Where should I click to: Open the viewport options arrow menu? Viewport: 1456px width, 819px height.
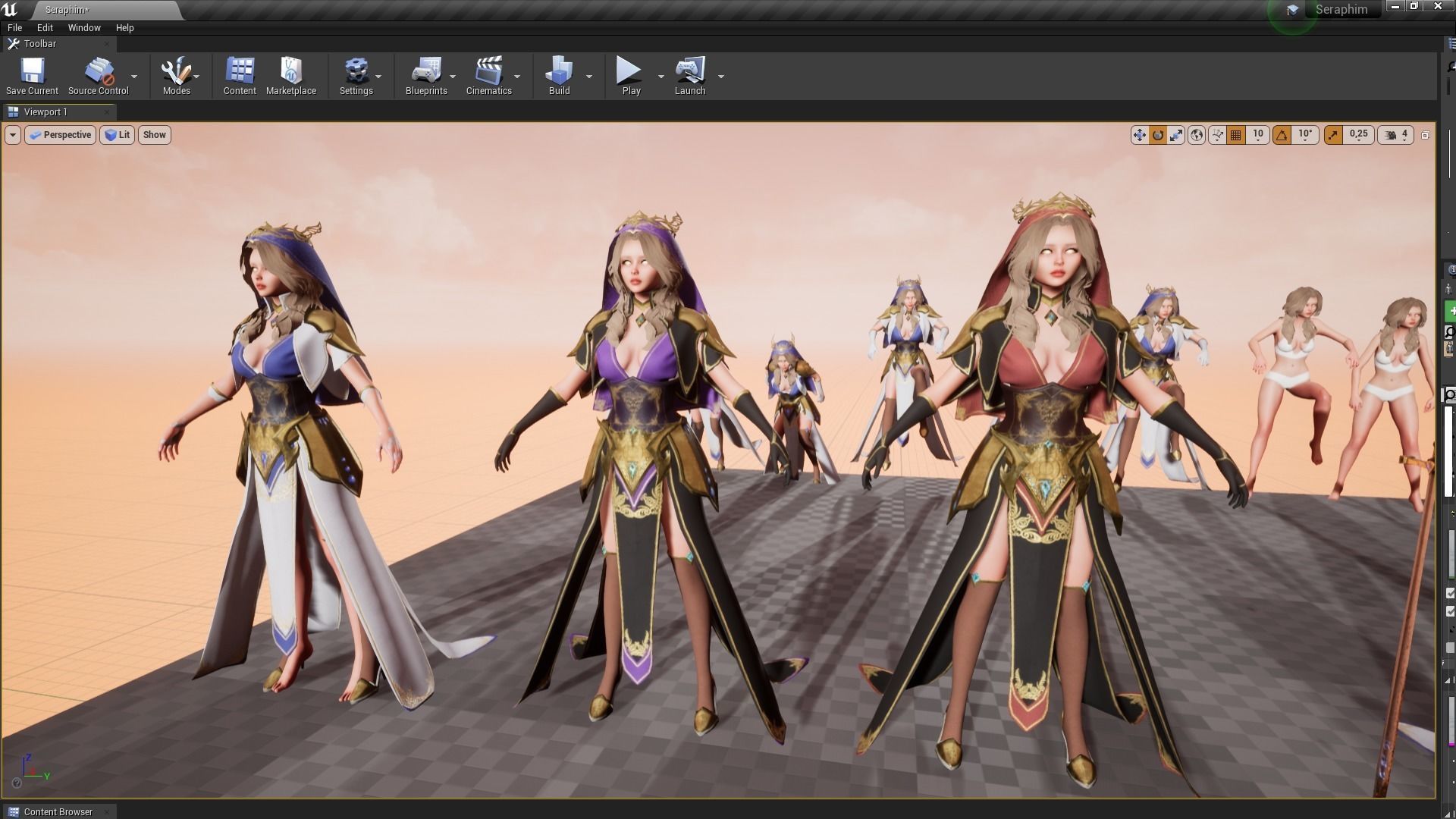13,135
